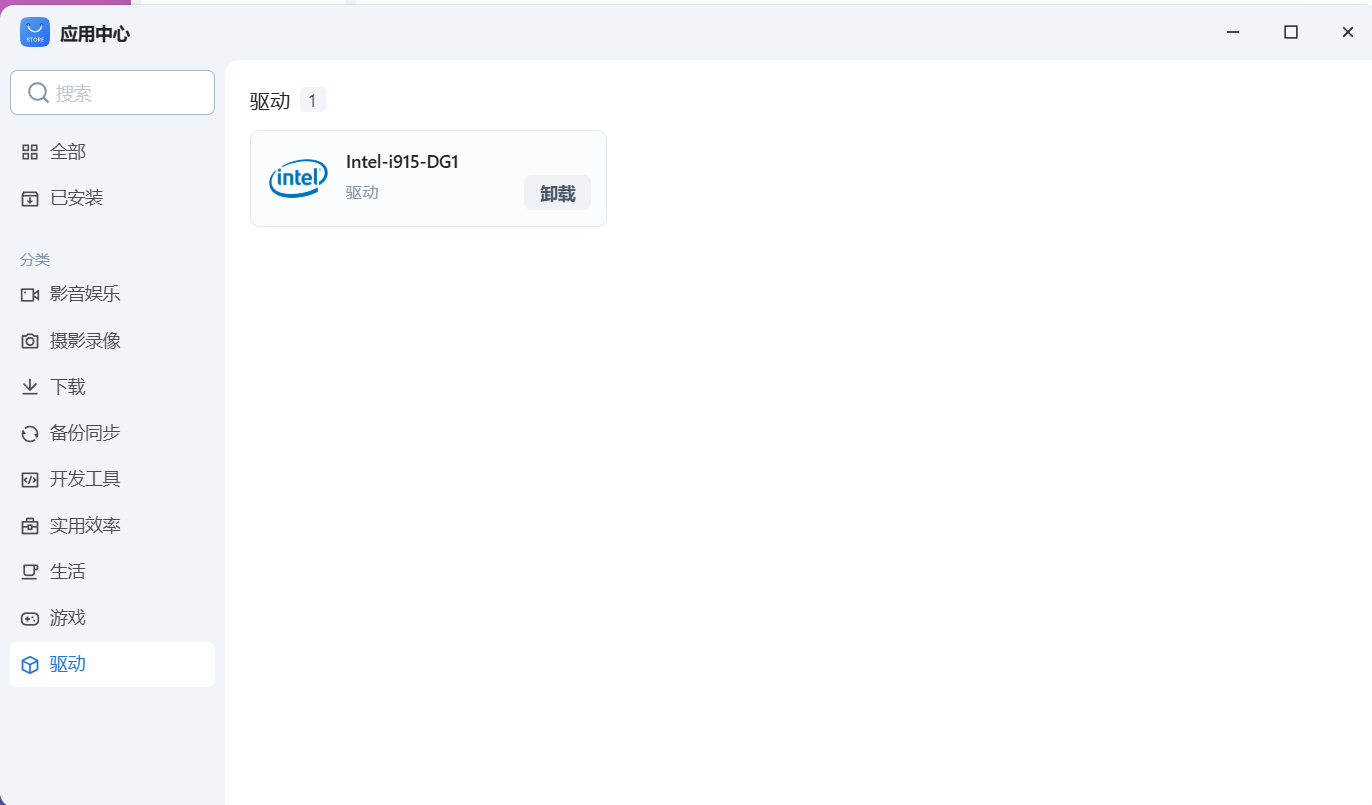Image resolution: width=1372 pixels, height=805 pixels.
Task: Go to 下载 category
Action: [x=112, y=387]
